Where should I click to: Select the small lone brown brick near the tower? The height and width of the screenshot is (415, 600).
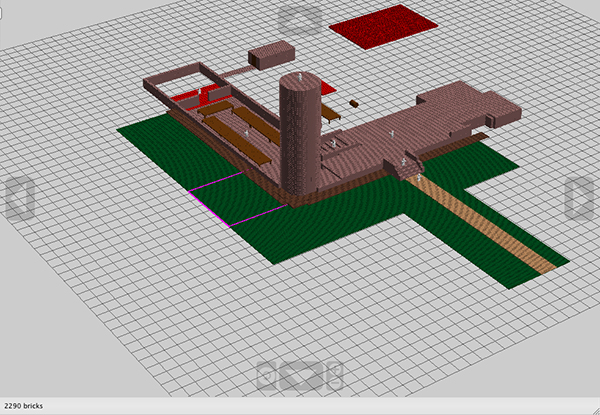coord(354,103)
